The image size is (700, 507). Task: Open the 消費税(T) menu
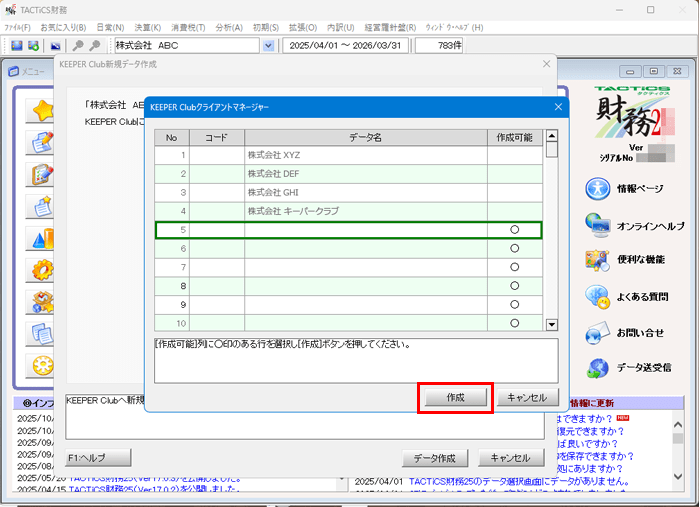[190, 27]
